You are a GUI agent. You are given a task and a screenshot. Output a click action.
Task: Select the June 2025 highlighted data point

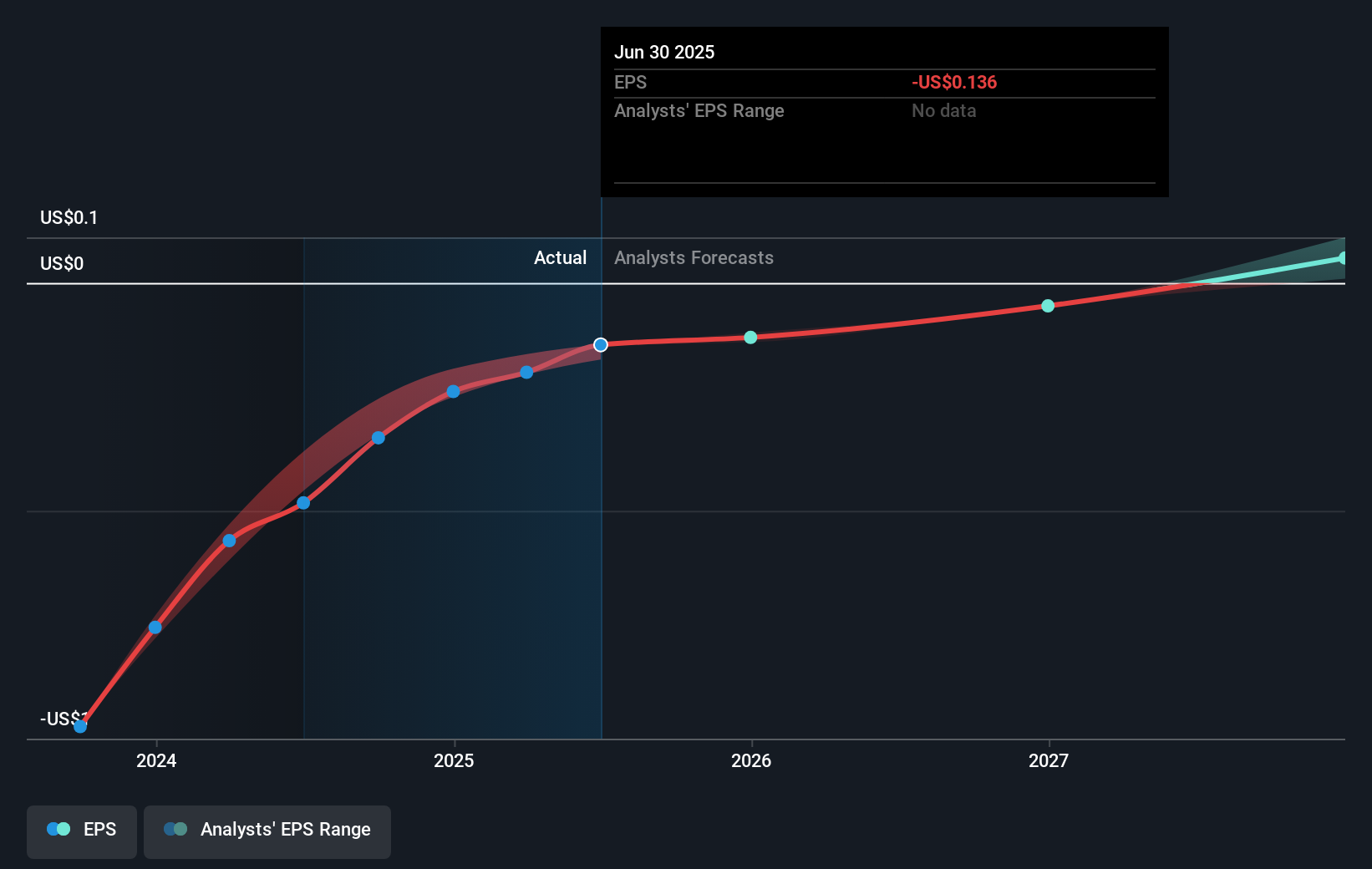[x=600, y=344]
